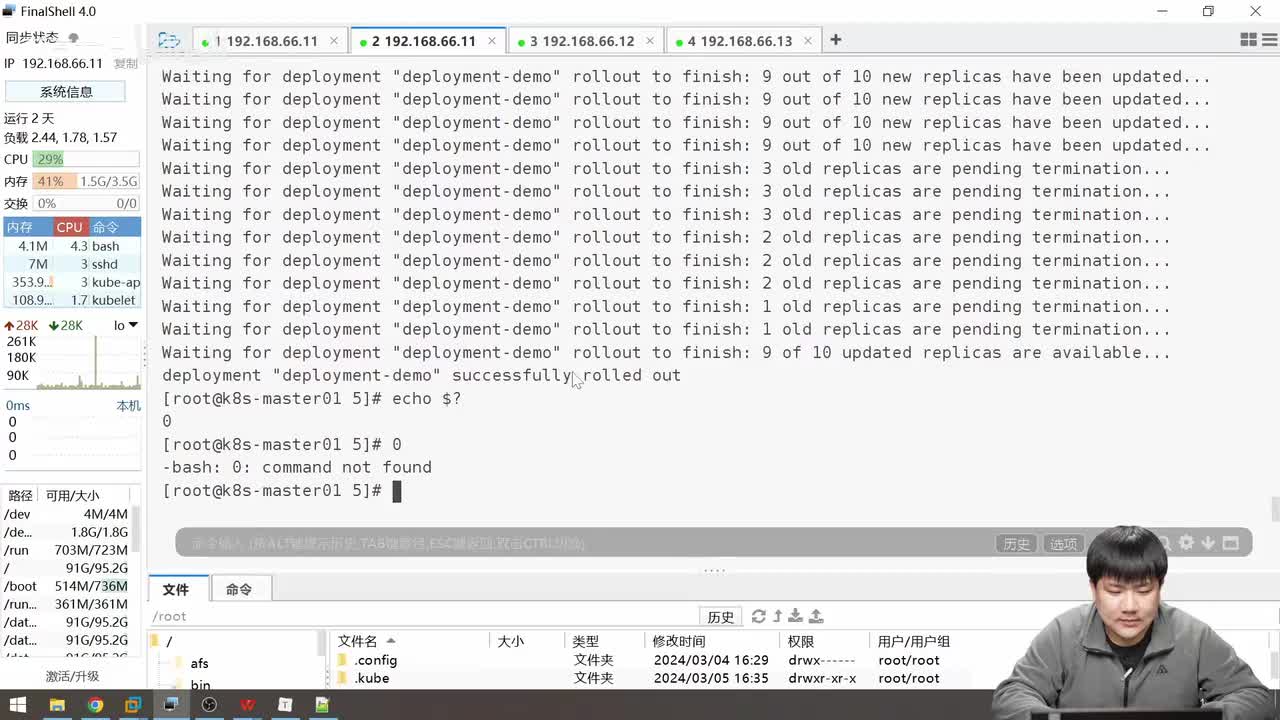Close tab 1 192.168.66.11
1280x720 pixels.
click(334, 41)
